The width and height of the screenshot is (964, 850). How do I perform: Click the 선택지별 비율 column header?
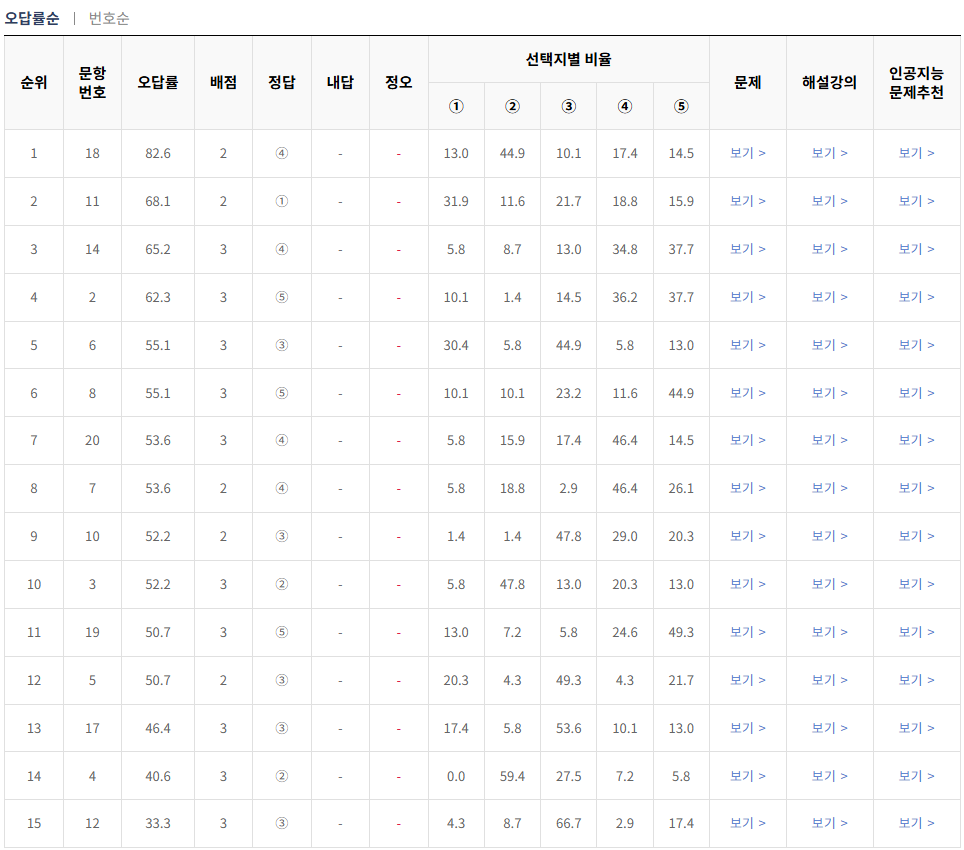(x=568, y=60)
